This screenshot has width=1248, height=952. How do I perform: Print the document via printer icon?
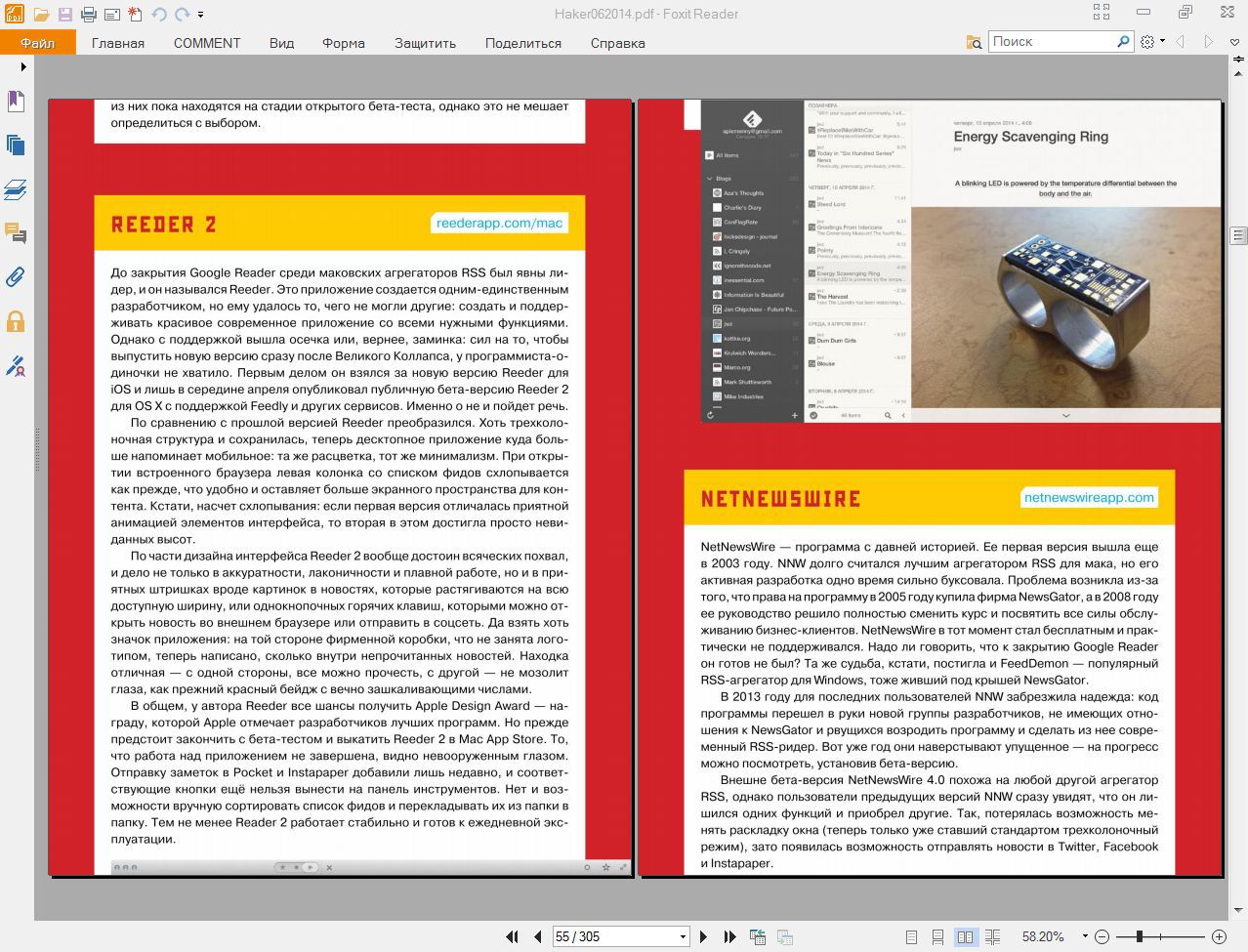(88, 14)
